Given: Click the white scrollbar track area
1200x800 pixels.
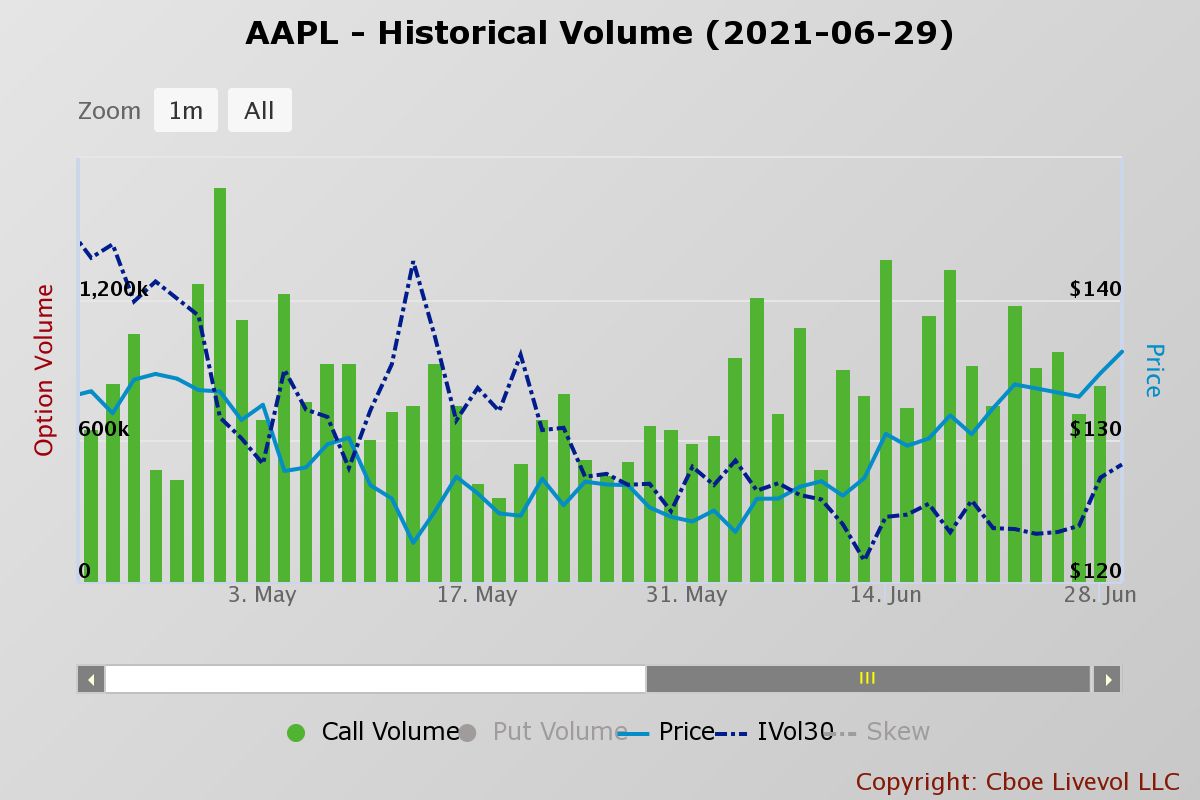Looking at the screenshot, I should [x=375, y=679].
